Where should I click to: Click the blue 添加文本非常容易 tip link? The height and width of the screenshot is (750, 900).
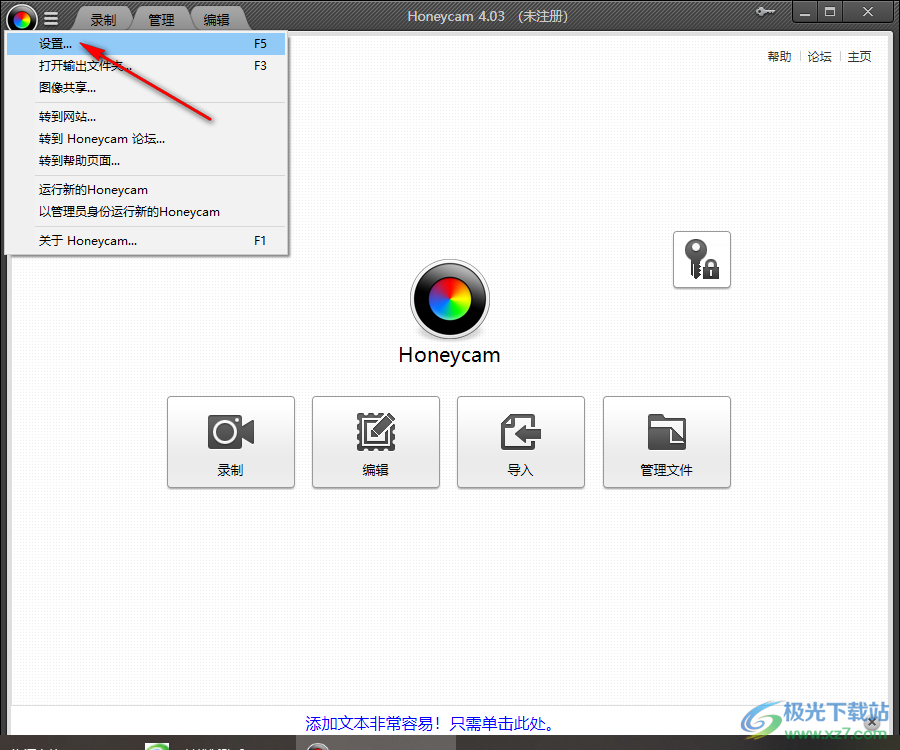tap(430, 723)
